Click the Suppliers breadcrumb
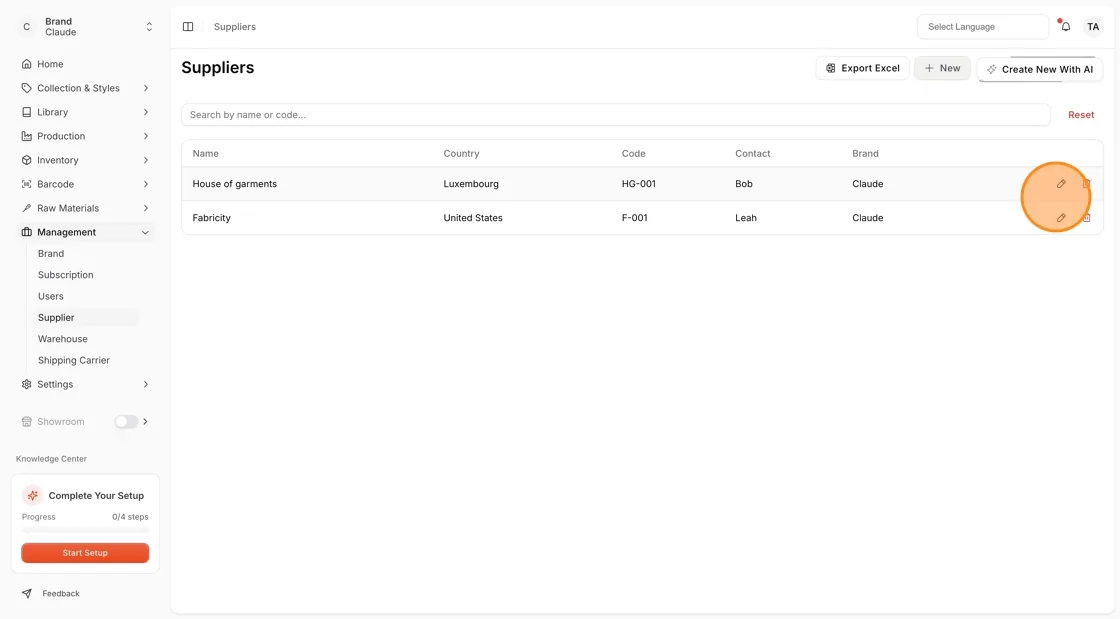The image size is (1120, 619). pyautogui.click(x=234, y=26)
